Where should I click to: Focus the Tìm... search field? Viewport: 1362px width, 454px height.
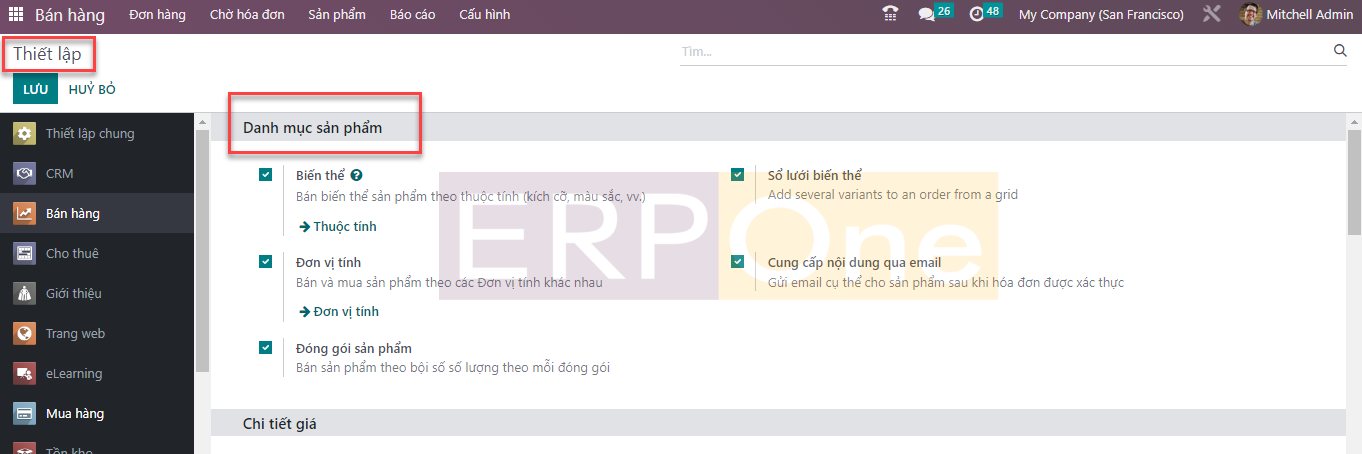1000,51
